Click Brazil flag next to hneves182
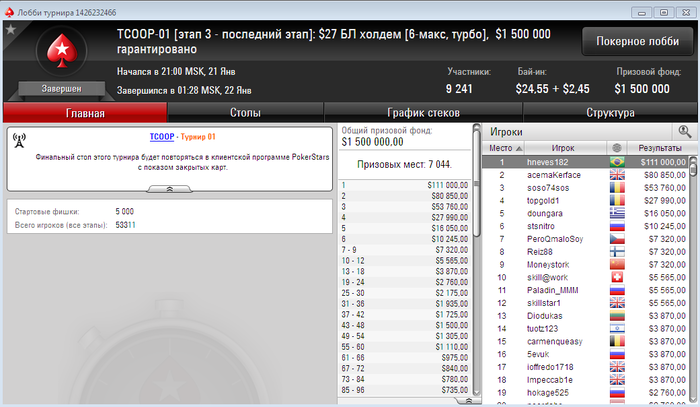This screenshot has height=407, width=700. pyautogui.click(x=617, y=162)
